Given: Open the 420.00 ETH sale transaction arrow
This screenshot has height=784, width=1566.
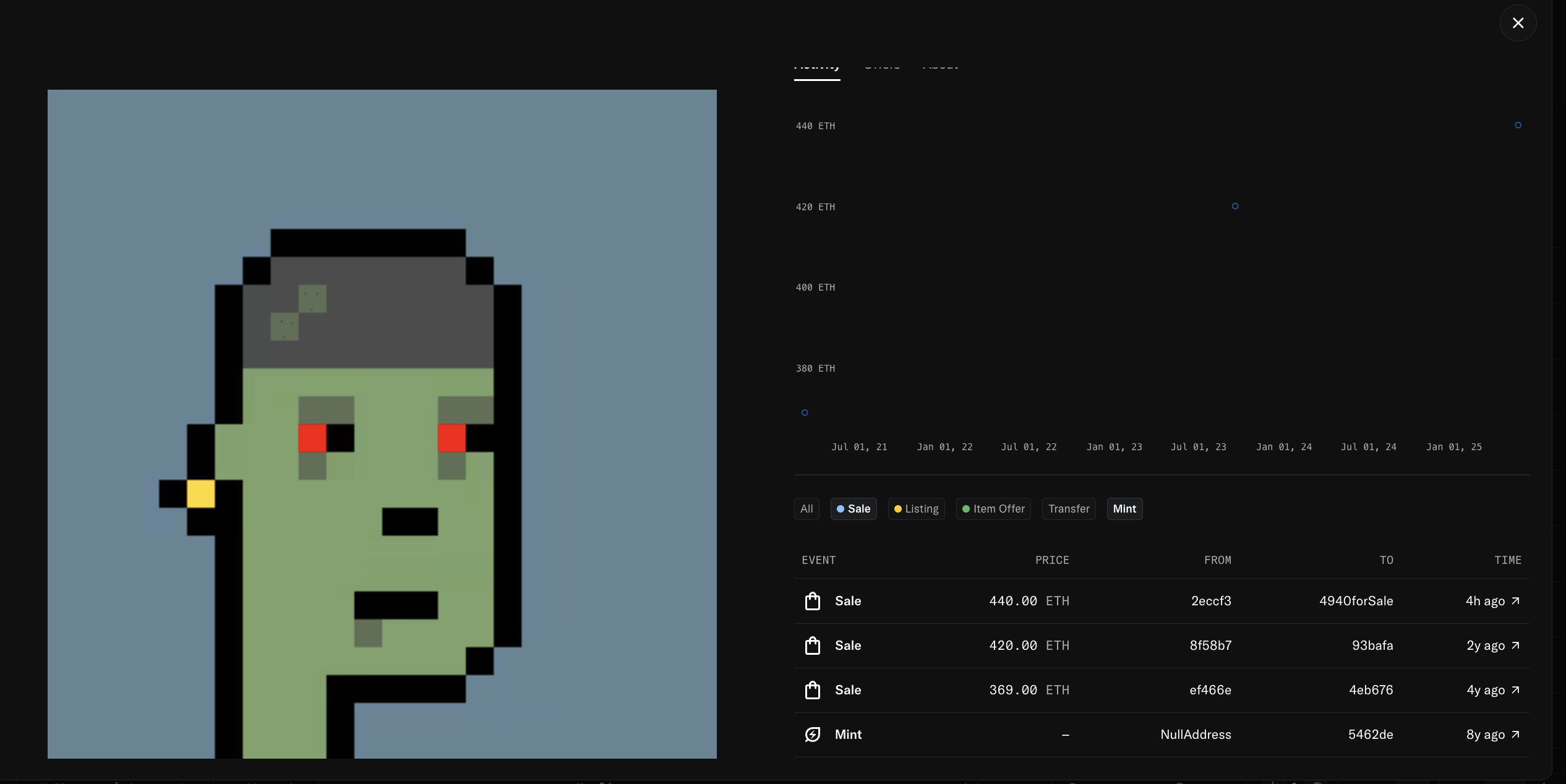Looking at the screenshot, I should click(x=1515, y=646).
